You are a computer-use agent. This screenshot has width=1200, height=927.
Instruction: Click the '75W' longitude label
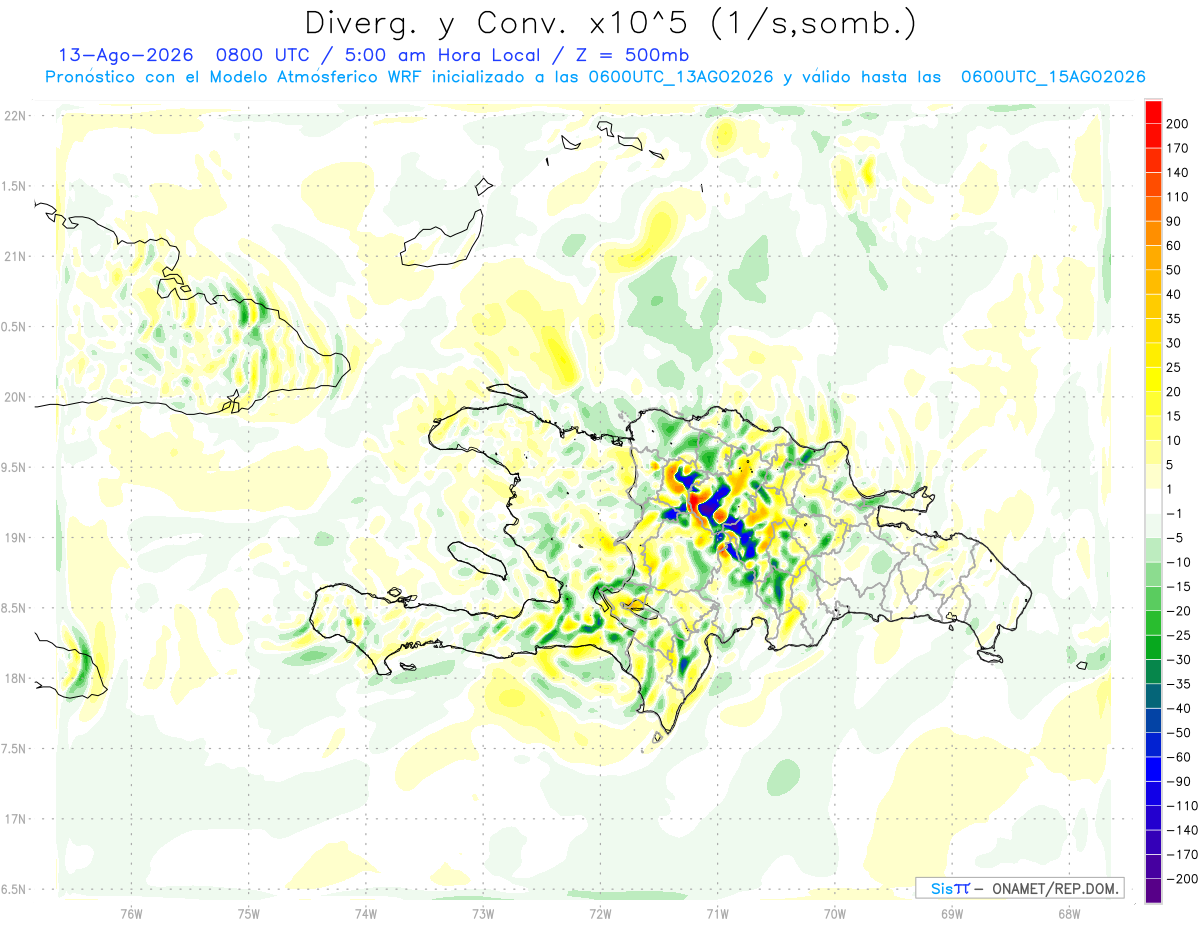tap(249, 913)
